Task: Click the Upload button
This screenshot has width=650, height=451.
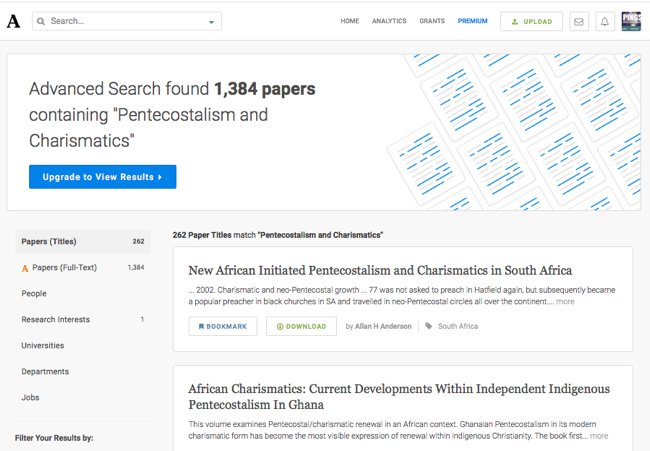Action: [x=531, y=21]
